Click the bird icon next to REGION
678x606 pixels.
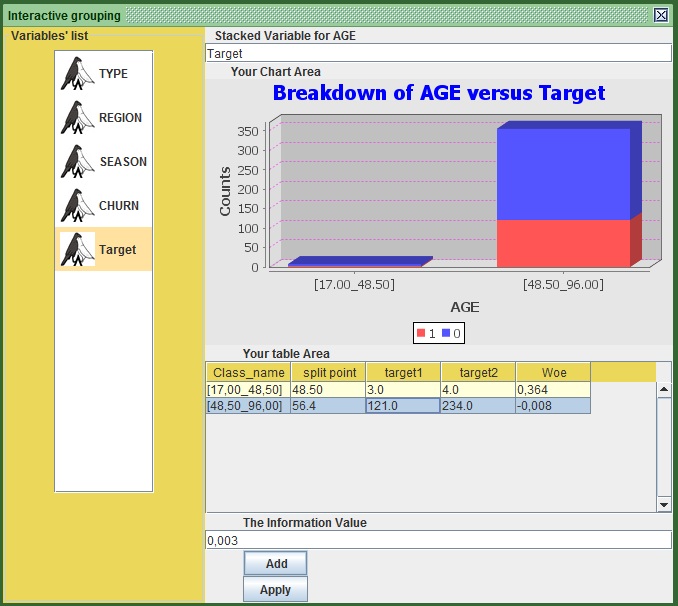click(77, 118)
